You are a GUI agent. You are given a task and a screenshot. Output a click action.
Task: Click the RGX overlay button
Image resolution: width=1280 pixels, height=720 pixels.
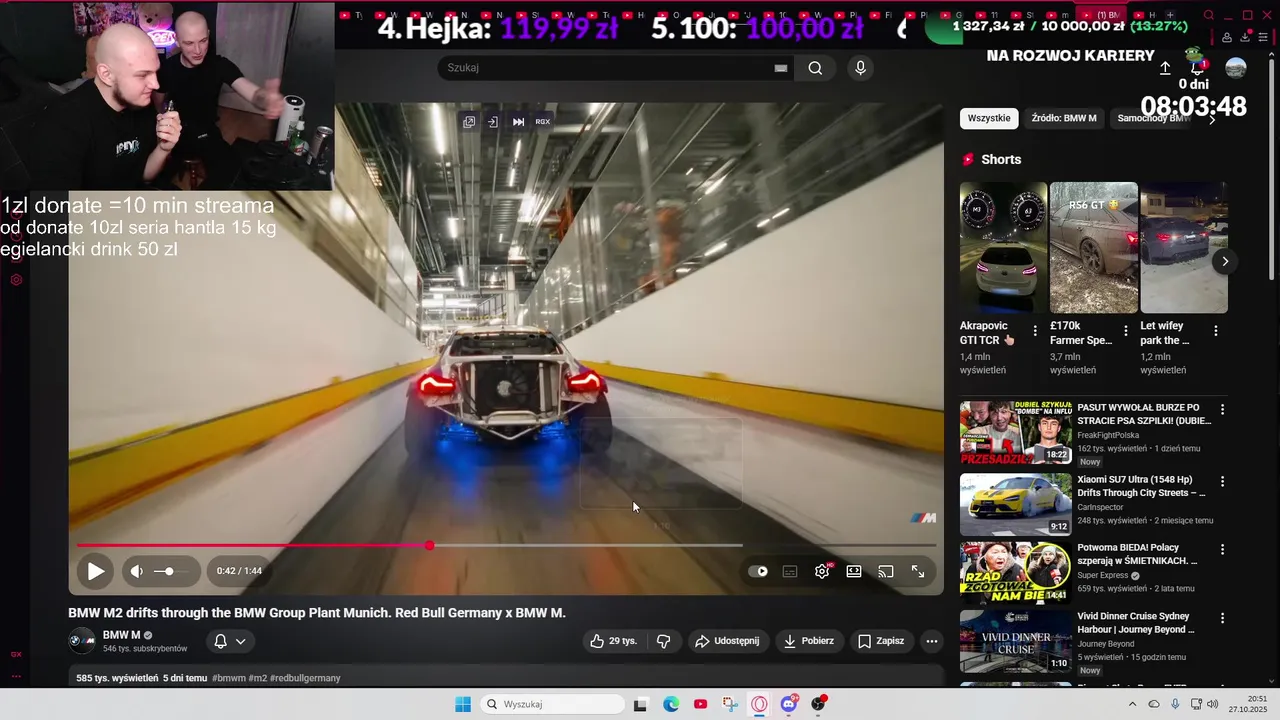(x=543, y=122)
